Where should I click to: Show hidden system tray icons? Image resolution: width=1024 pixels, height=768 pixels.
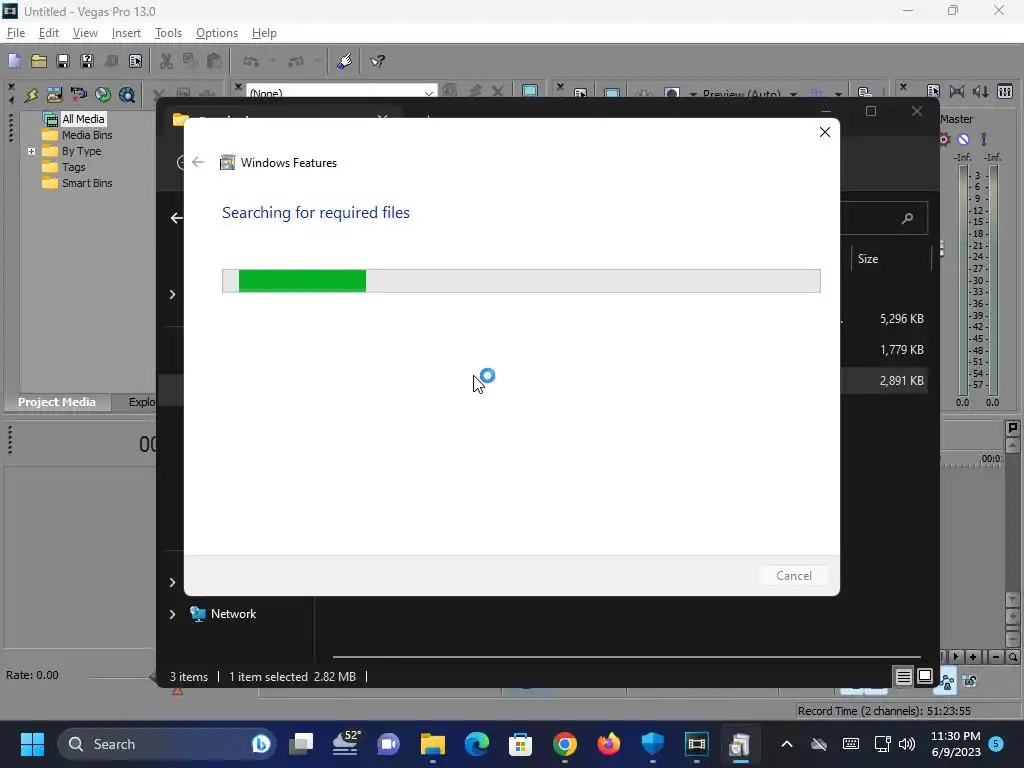787,744
